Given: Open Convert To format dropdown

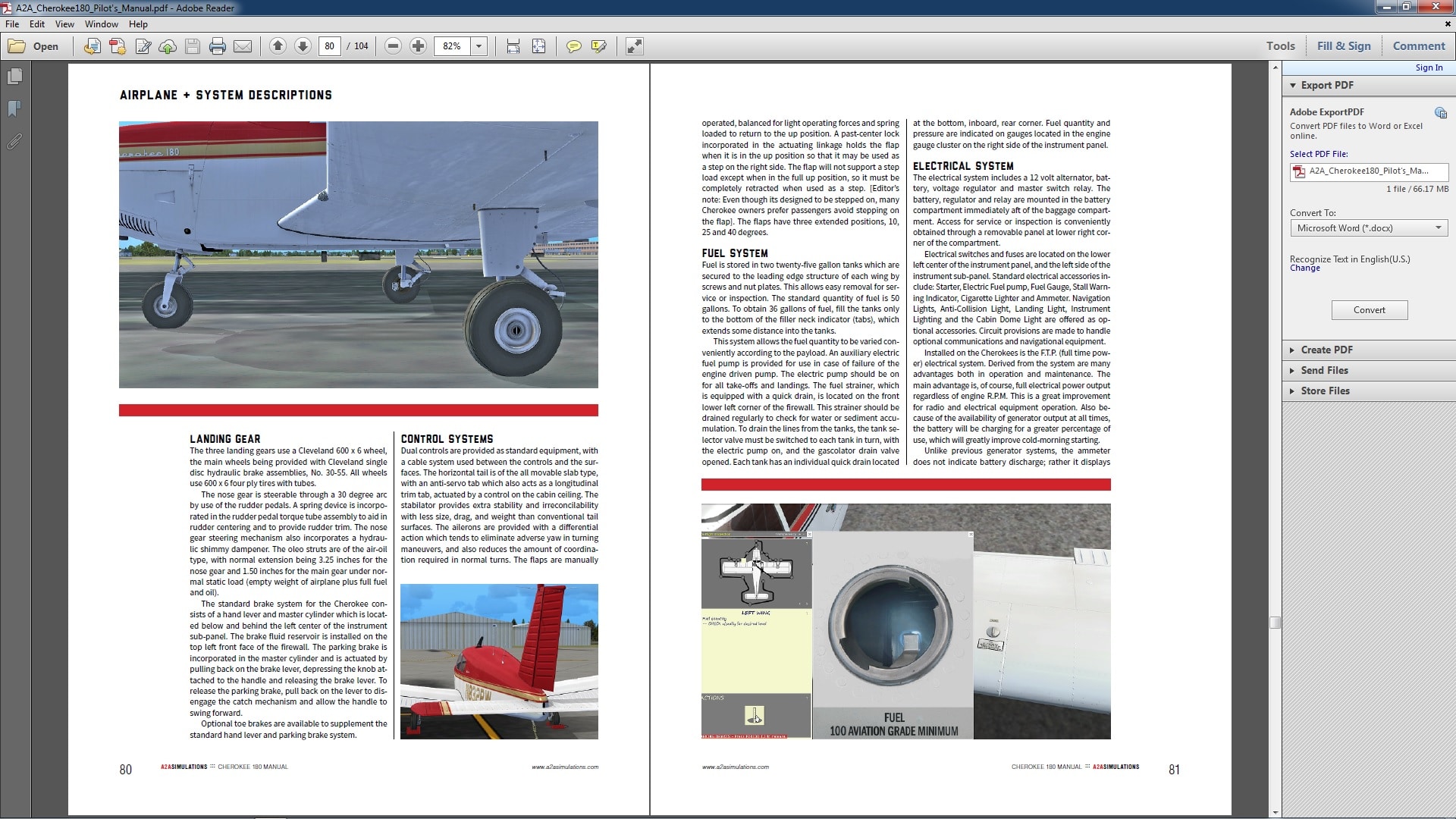Looking at the screenshot, I should pos(1369,228).
